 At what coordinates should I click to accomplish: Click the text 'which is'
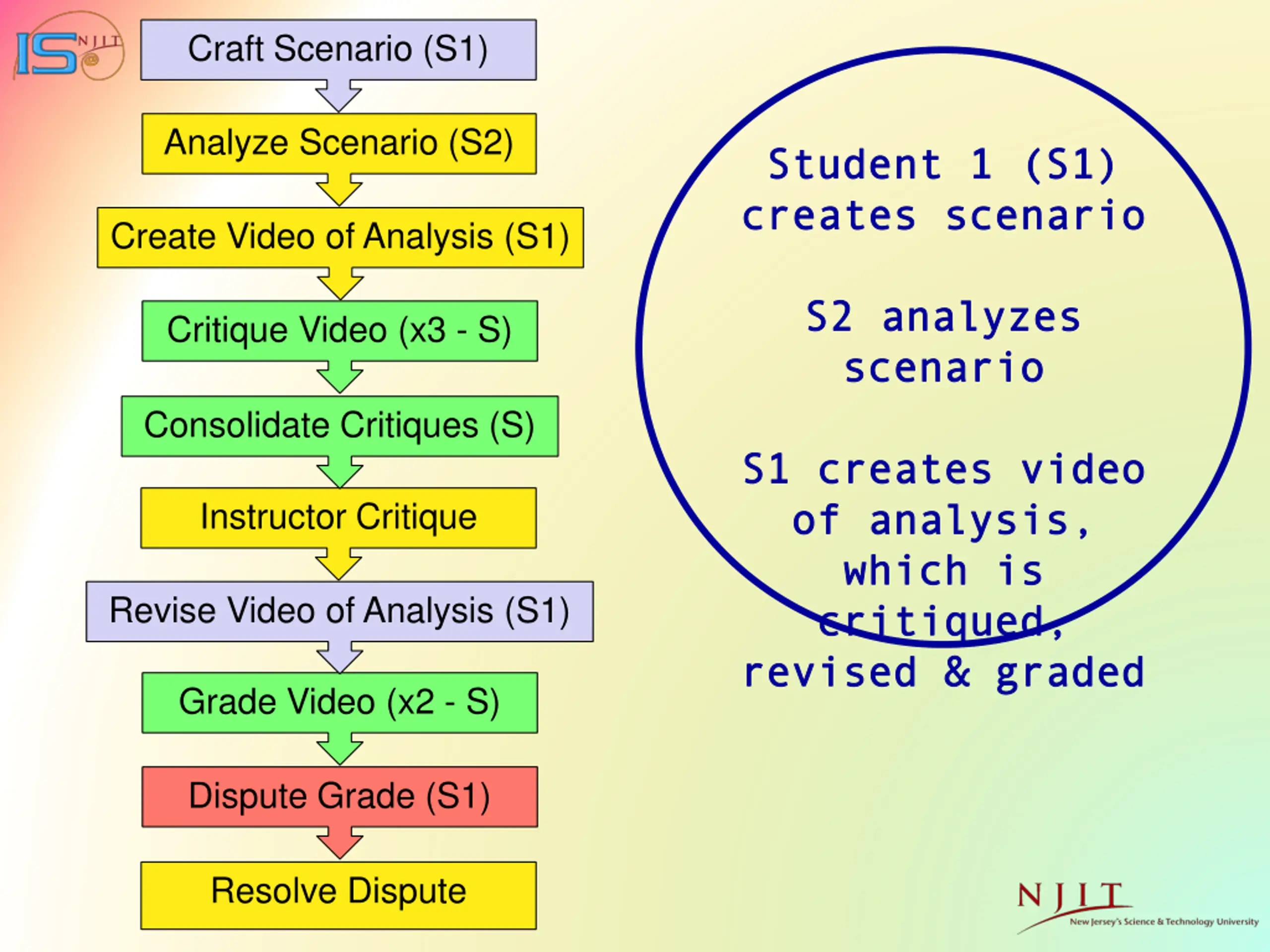943,571
